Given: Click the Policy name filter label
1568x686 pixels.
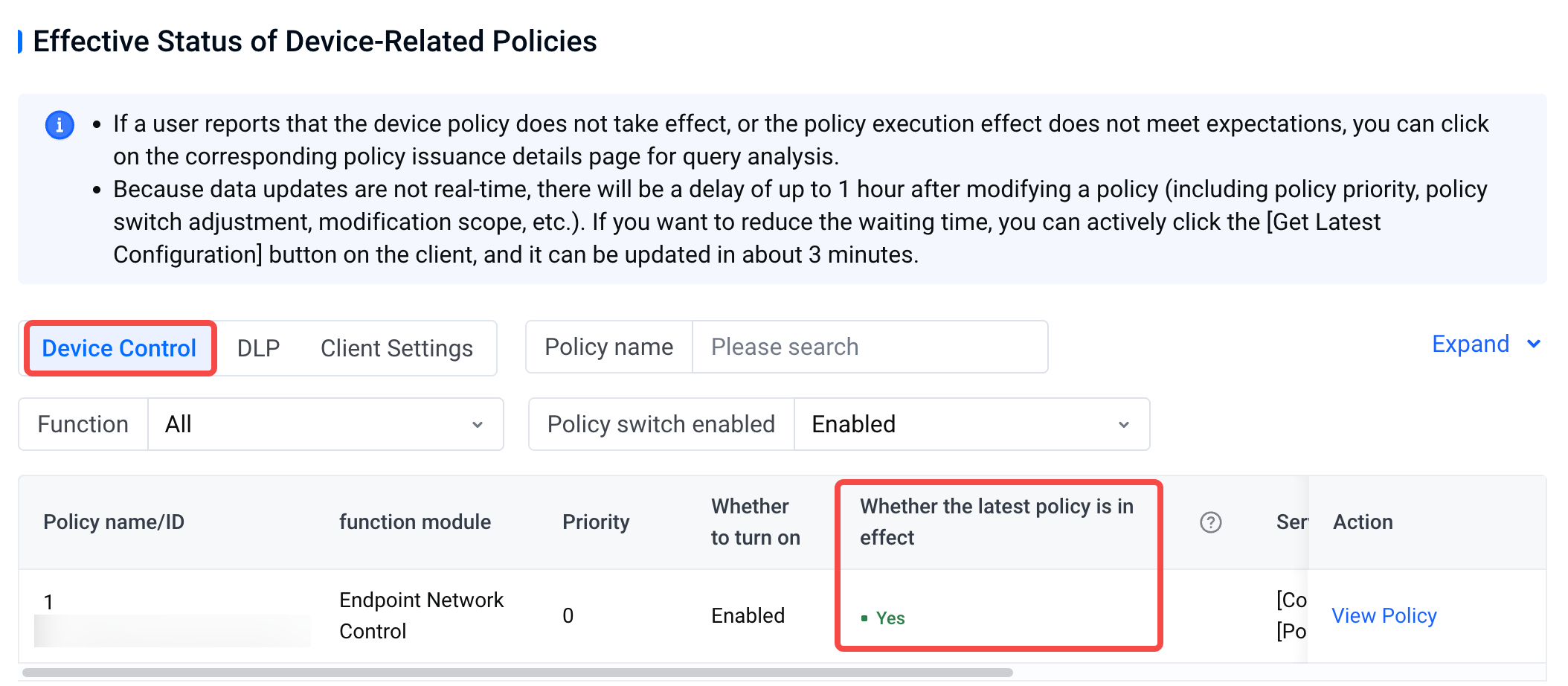Looking at the screenshot, I should pos(608,347).
